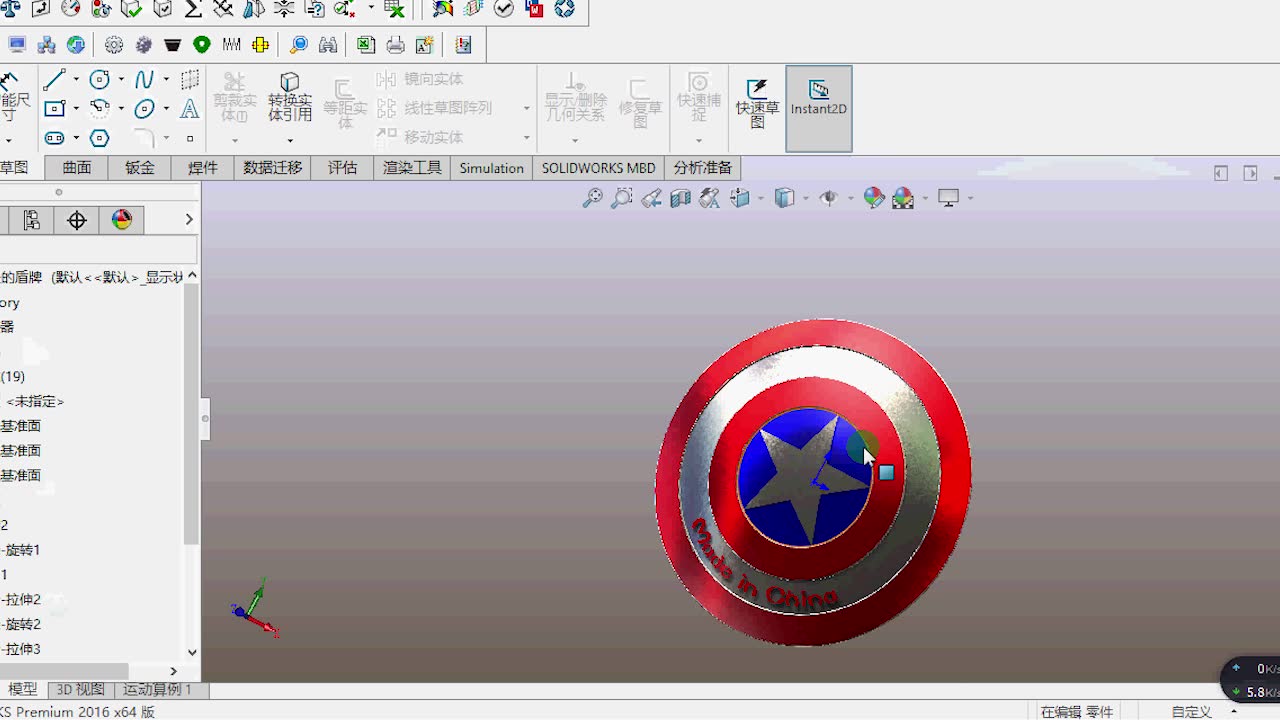Open dropdown arrow beside Hide/Show Items eye

(x=851, y=199)
